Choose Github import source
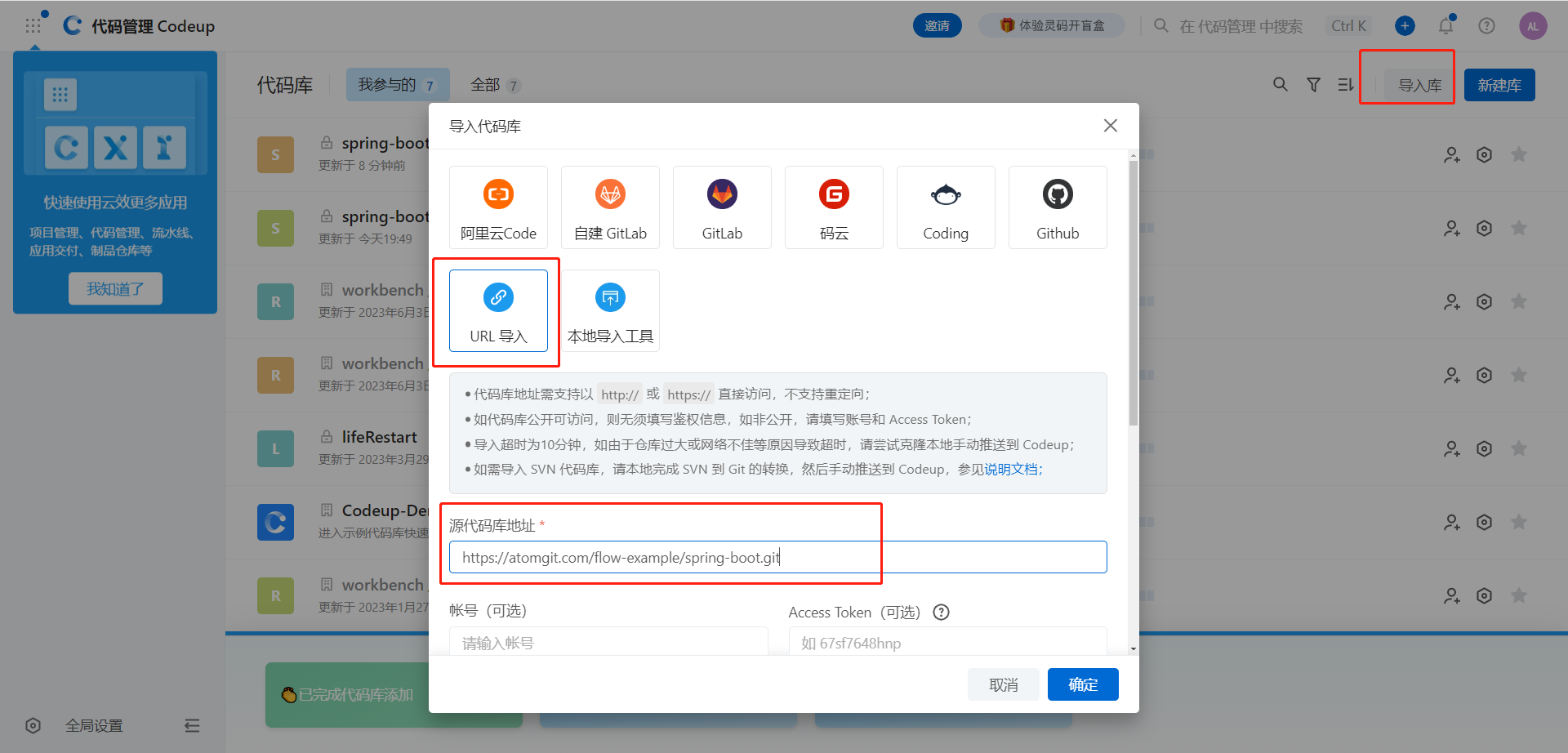This screenshot has height=753, width=1568. 1058,207
